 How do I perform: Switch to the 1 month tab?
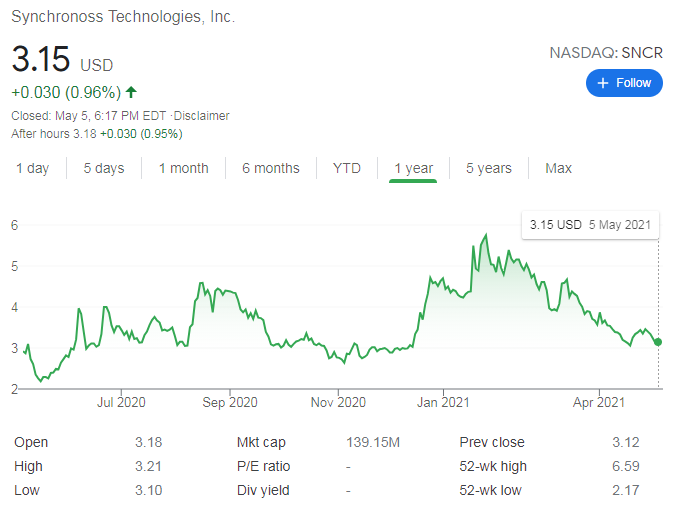[183, 168]
